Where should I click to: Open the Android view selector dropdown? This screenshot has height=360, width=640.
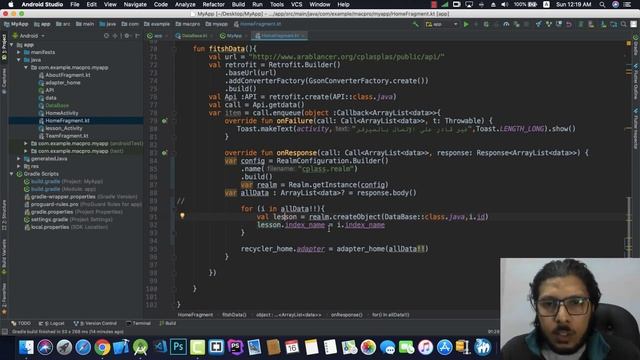point(29,36)
